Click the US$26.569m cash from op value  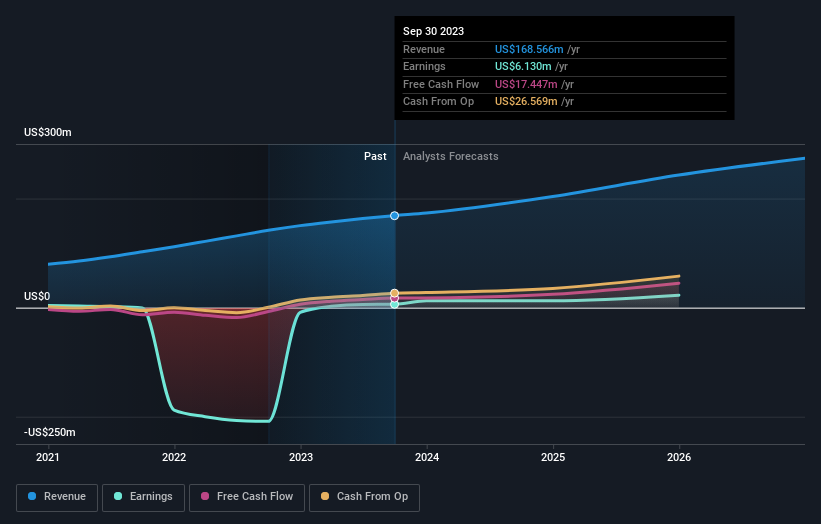point(526,102)
